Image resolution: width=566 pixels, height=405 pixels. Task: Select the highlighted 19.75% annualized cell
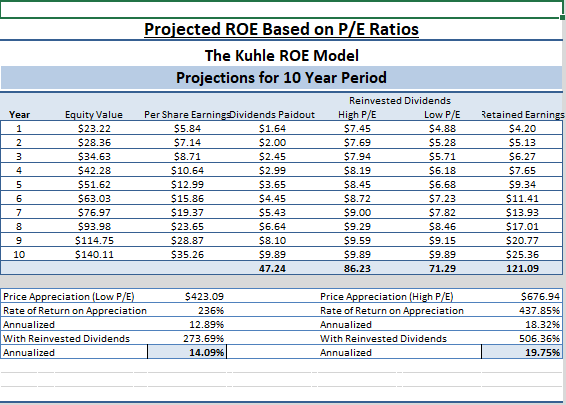coord(522,352)
